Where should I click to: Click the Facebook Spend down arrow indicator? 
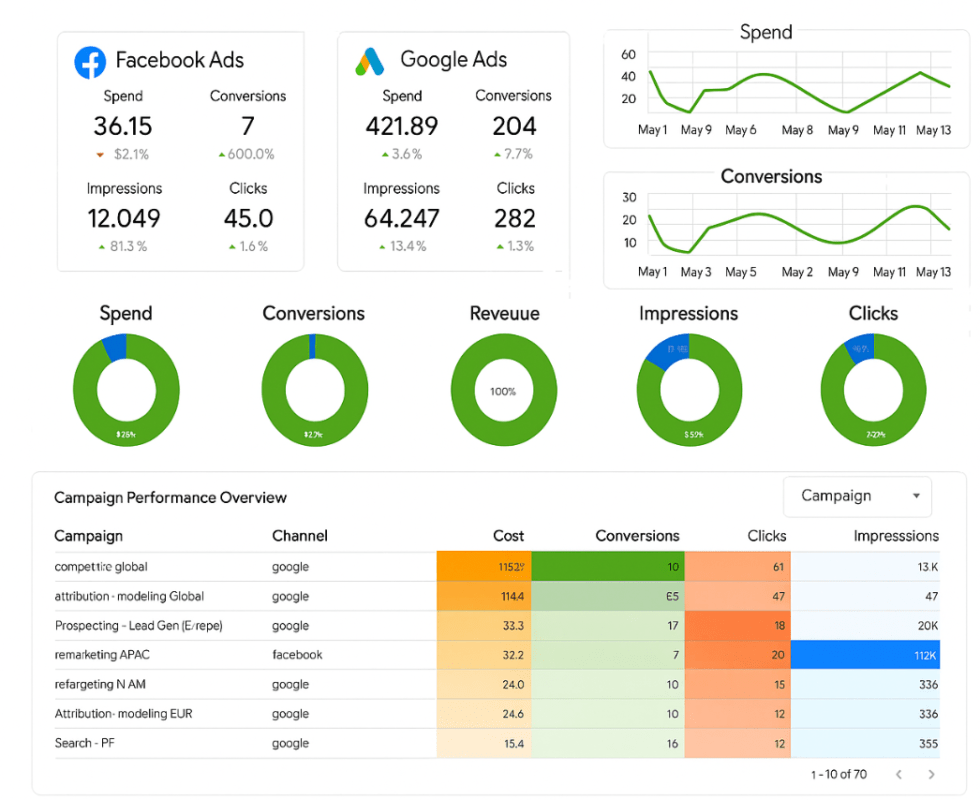99,155
